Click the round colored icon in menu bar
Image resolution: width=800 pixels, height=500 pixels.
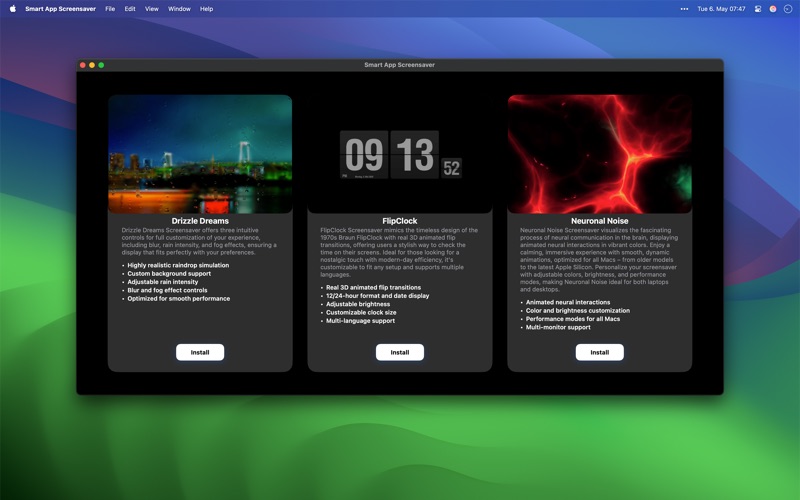773,9
